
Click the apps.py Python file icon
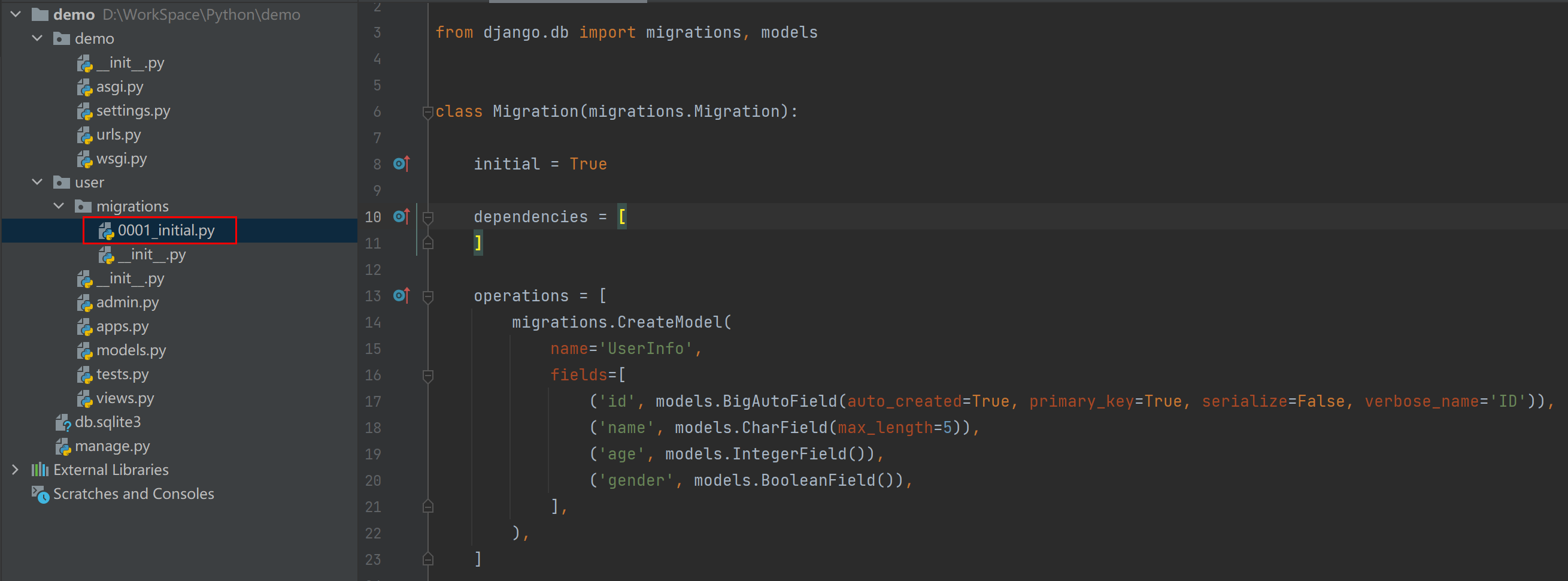(x=84, y=327)
